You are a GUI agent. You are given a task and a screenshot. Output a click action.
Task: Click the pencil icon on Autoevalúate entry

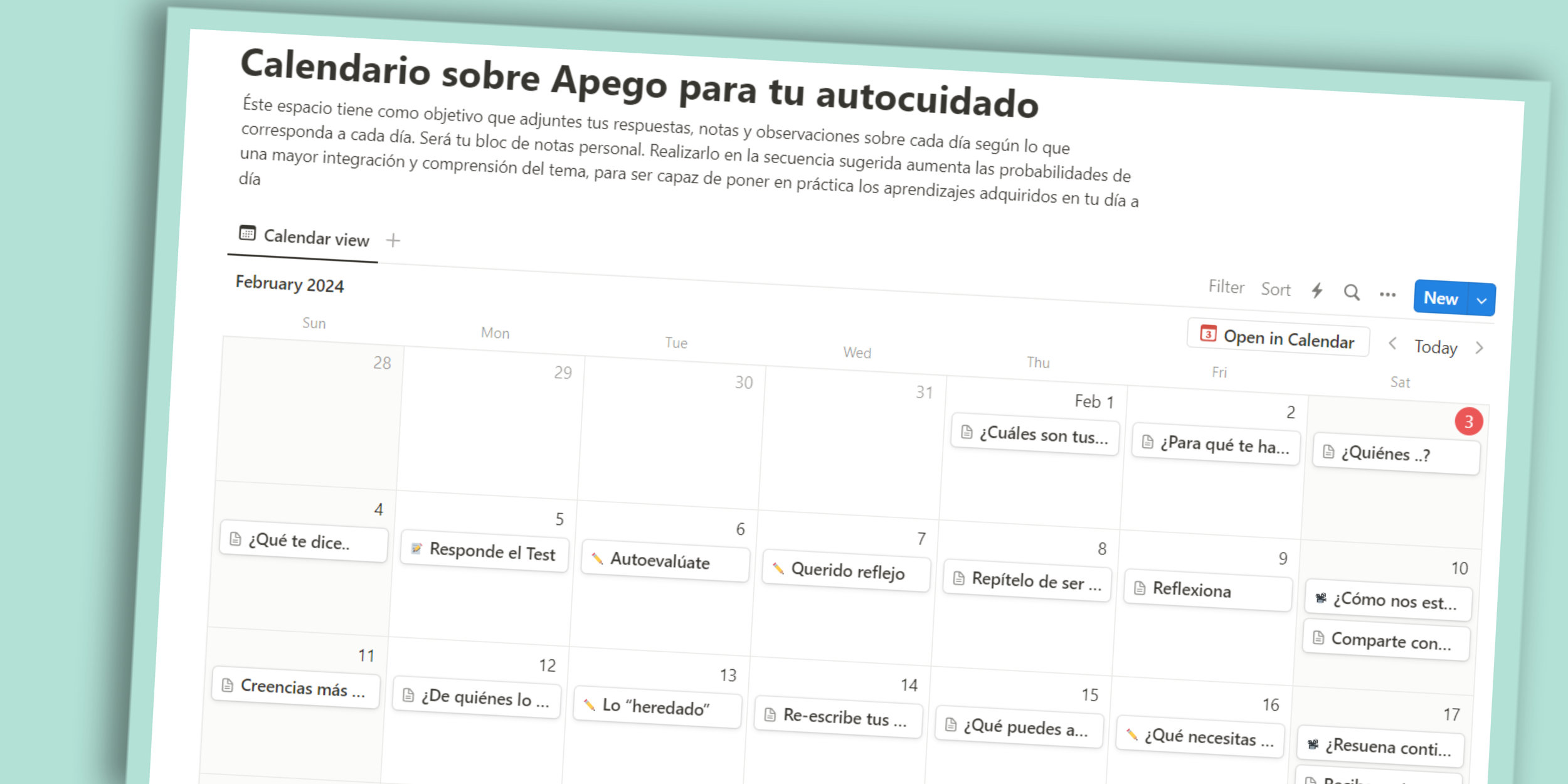point(597,558)
